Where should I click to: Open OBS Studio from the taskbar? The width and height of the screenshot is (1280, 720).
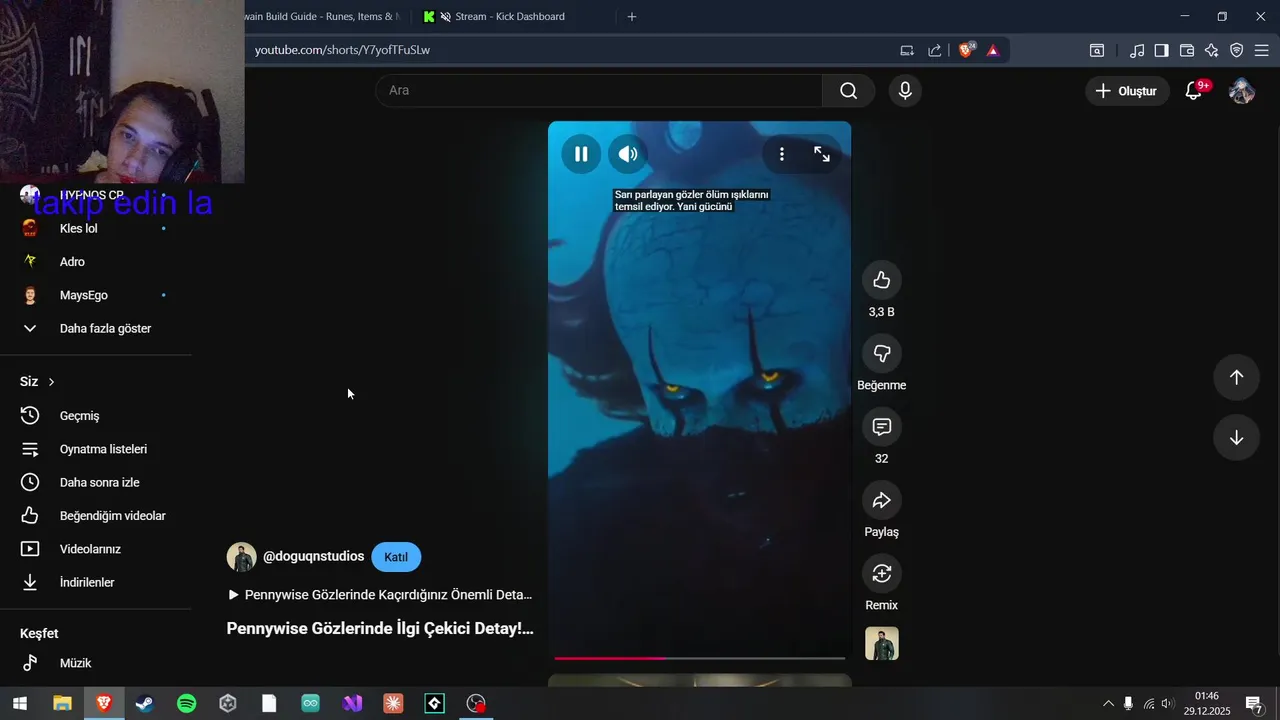(x=476, y=704)
